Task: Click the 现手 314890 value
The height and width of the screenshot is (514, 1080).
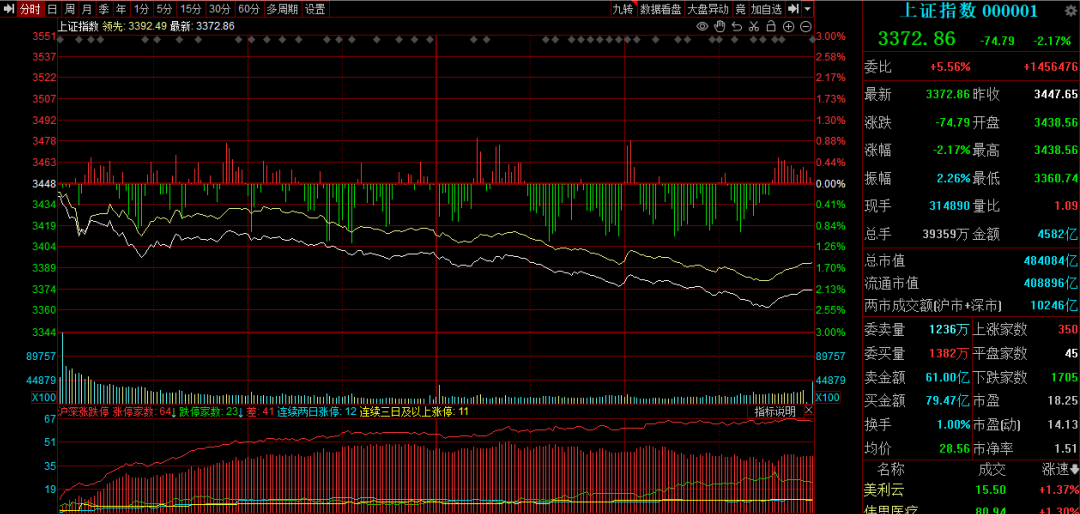Action: (948, 206)
